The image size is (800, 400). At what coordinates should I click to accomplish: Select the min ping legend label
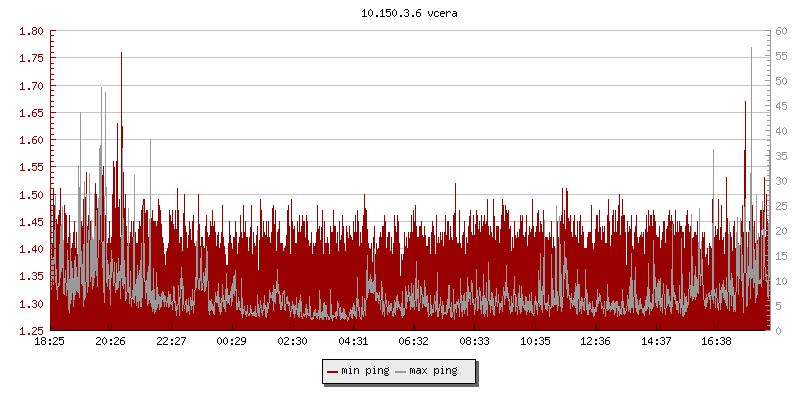click(364, 371)
